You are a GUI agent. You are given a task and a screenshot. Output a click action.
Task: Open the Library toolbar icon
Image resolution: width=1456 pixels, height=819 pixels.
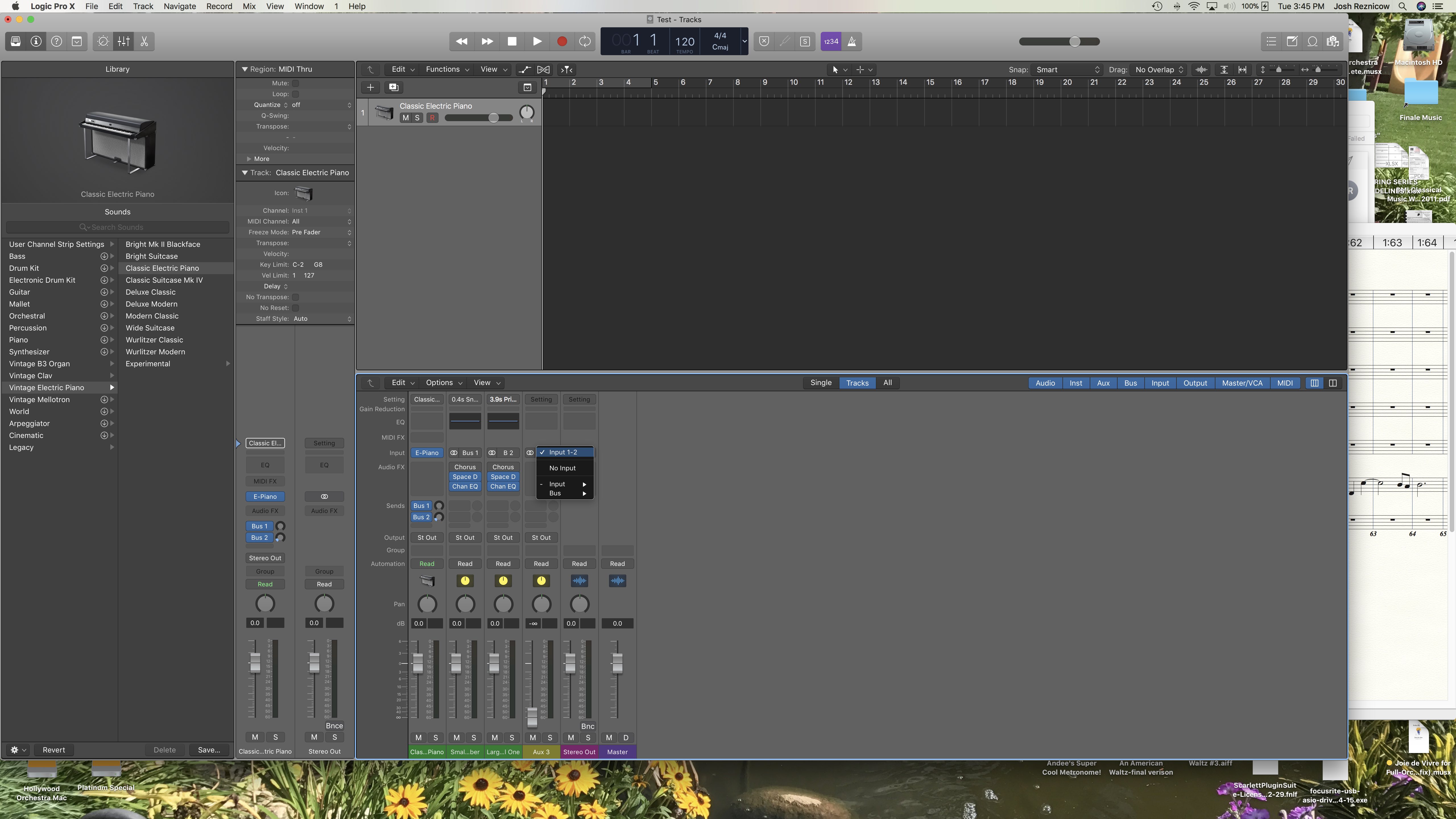coord(16,41)
